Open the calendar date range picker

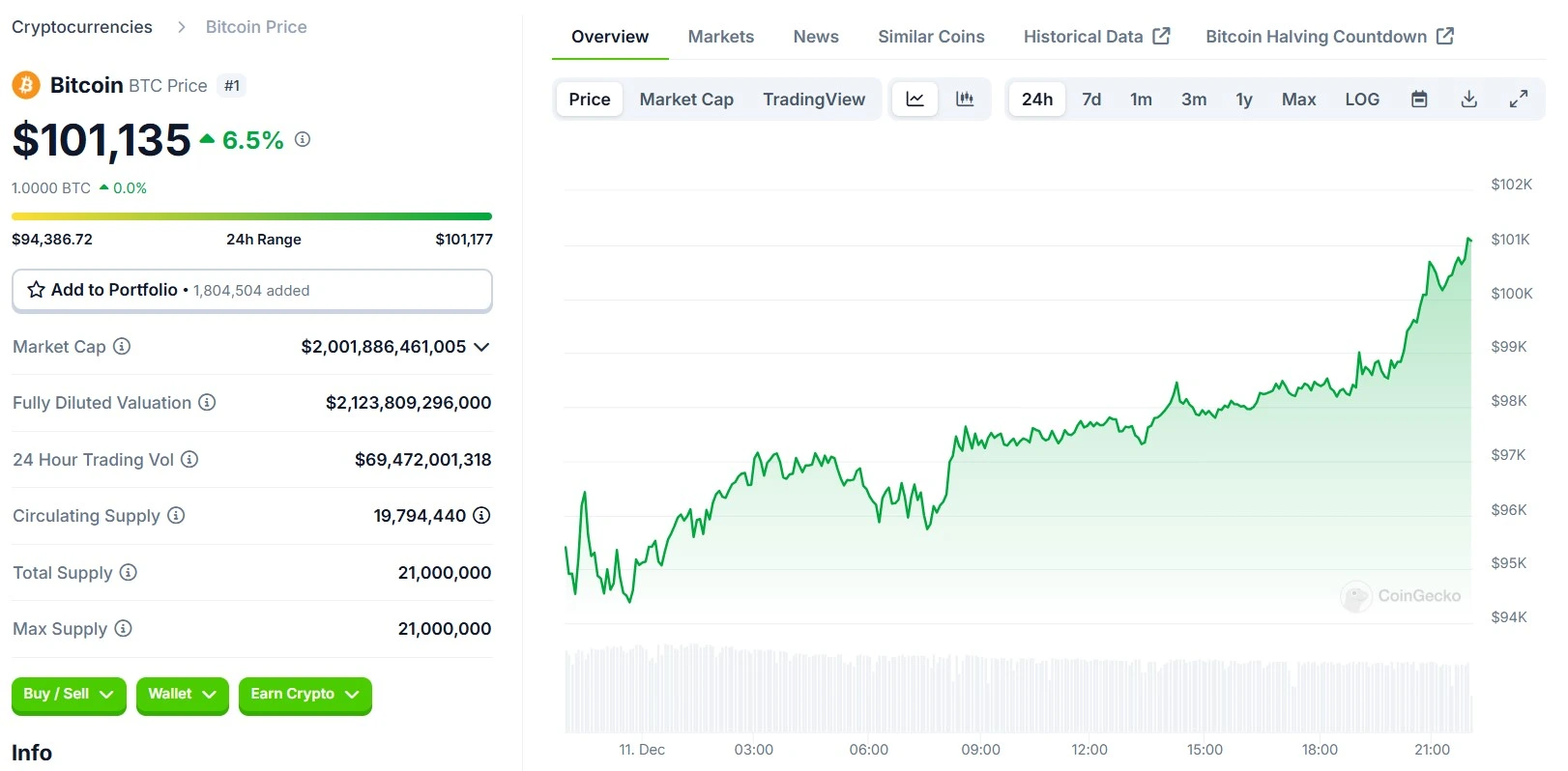tap(1419, 100)
